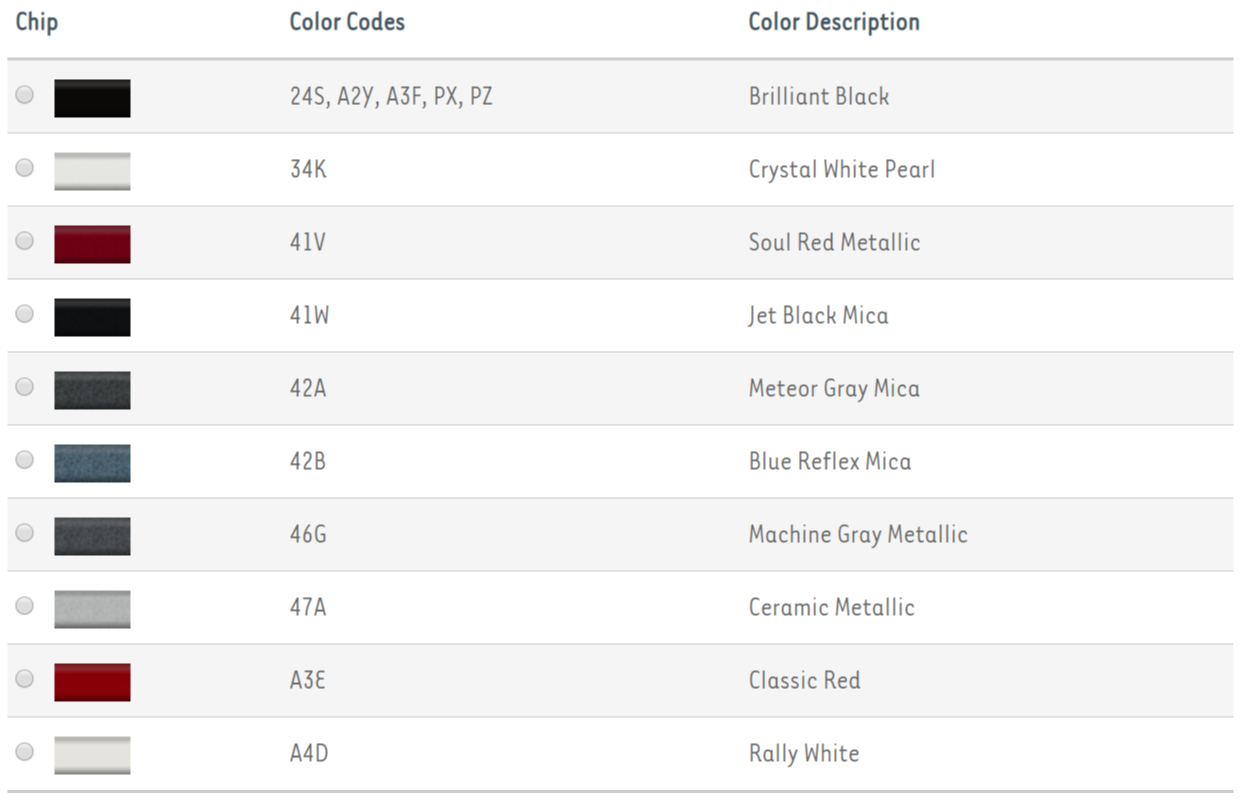Select the Crystal White Pearl radio button
This screenshot has width=1240, height=802.
tap(25, 168)
